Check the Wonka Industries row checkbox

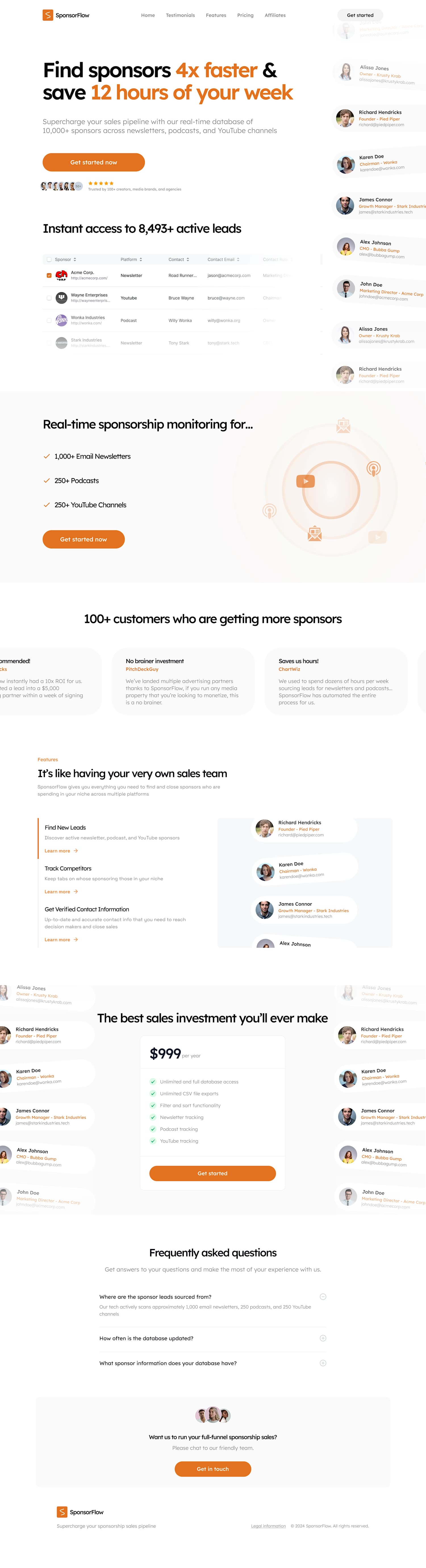pyautogui.click(x=49, y=320)
